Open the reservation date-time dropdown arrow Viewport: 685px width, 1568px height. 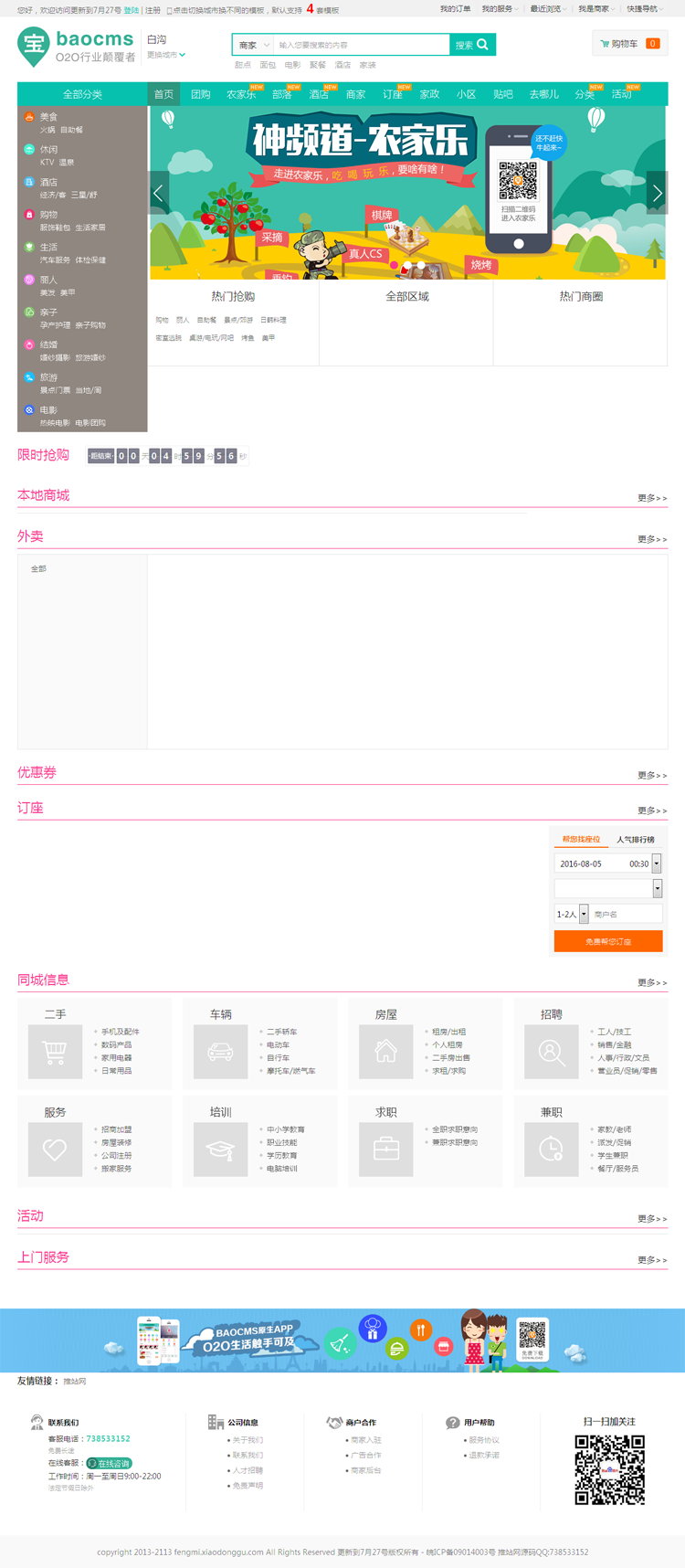coord(656,863)
